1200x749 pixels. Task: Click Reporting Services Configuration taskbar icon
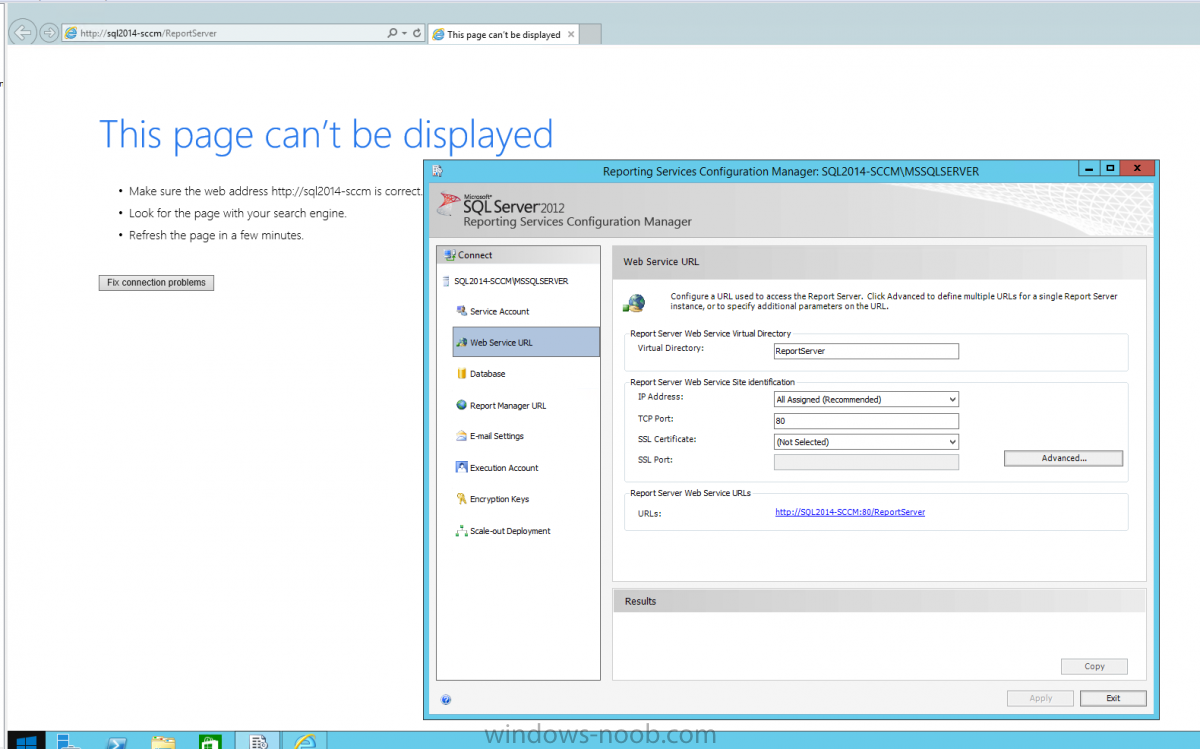(258, 741)
